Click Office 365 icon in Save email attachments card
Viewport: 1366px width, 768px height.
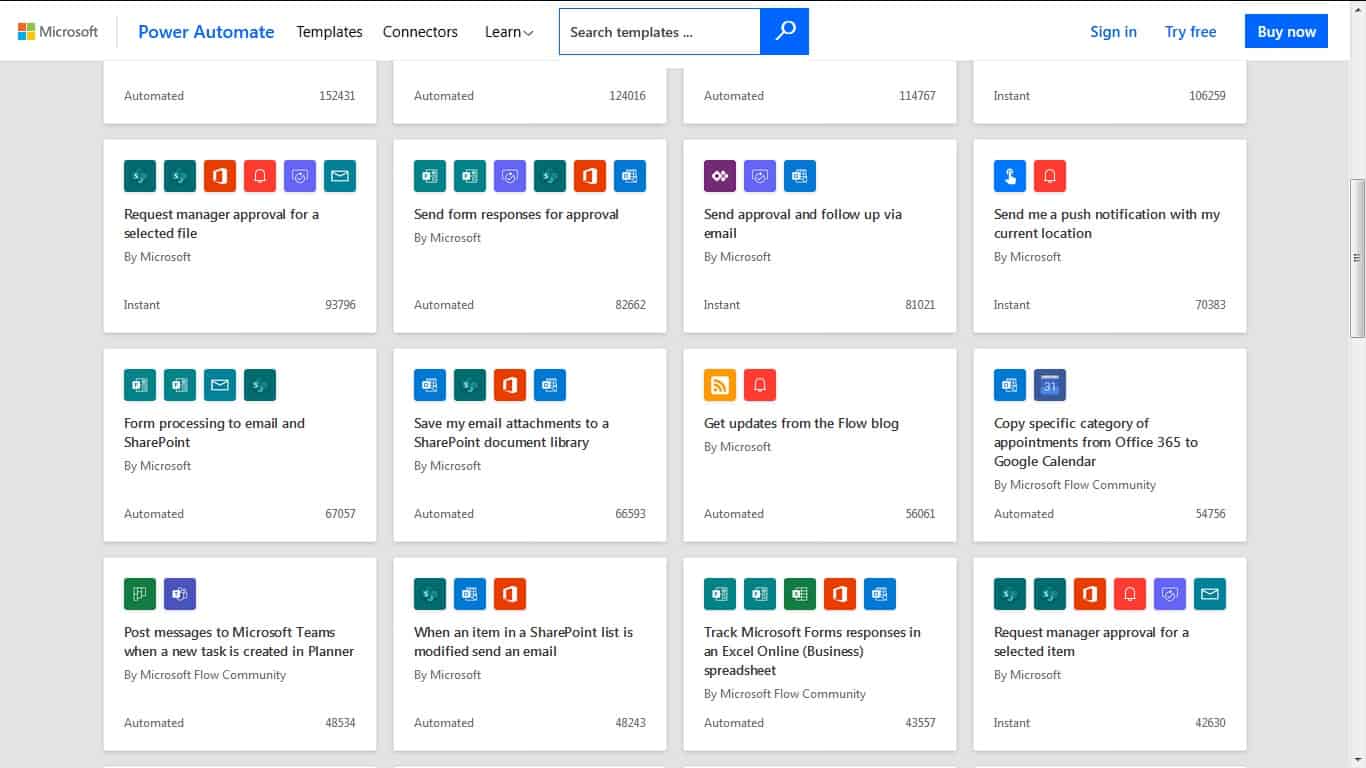pyautogui.click(x=510, y=385)
